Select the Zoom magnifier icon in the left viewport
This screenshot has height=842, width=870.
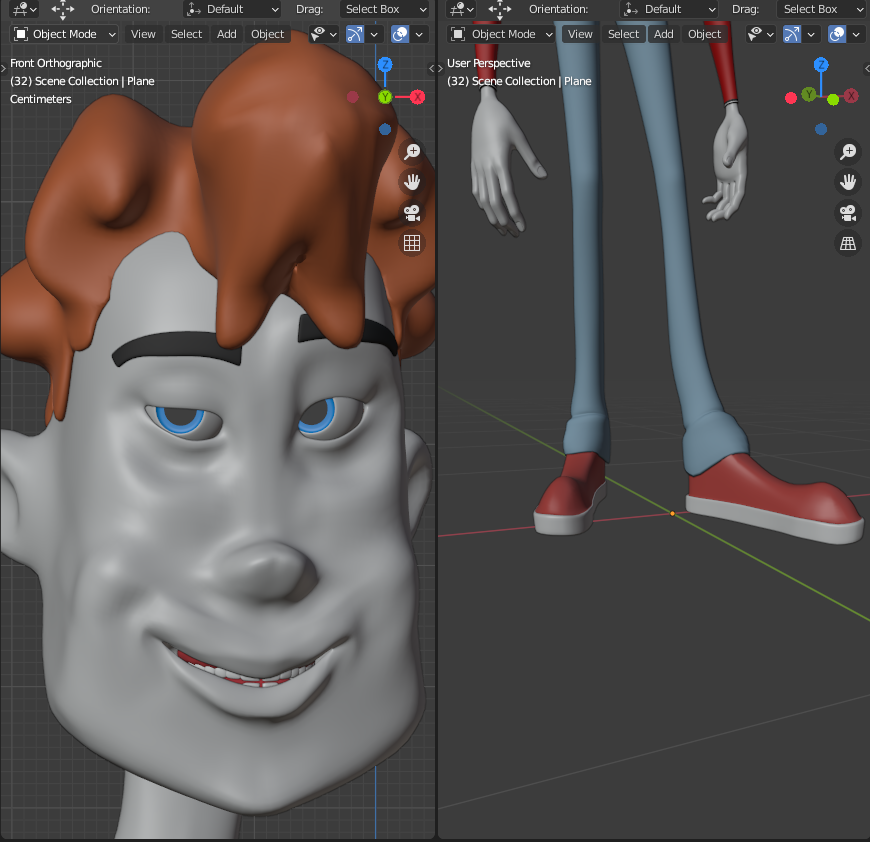(411, 151)
